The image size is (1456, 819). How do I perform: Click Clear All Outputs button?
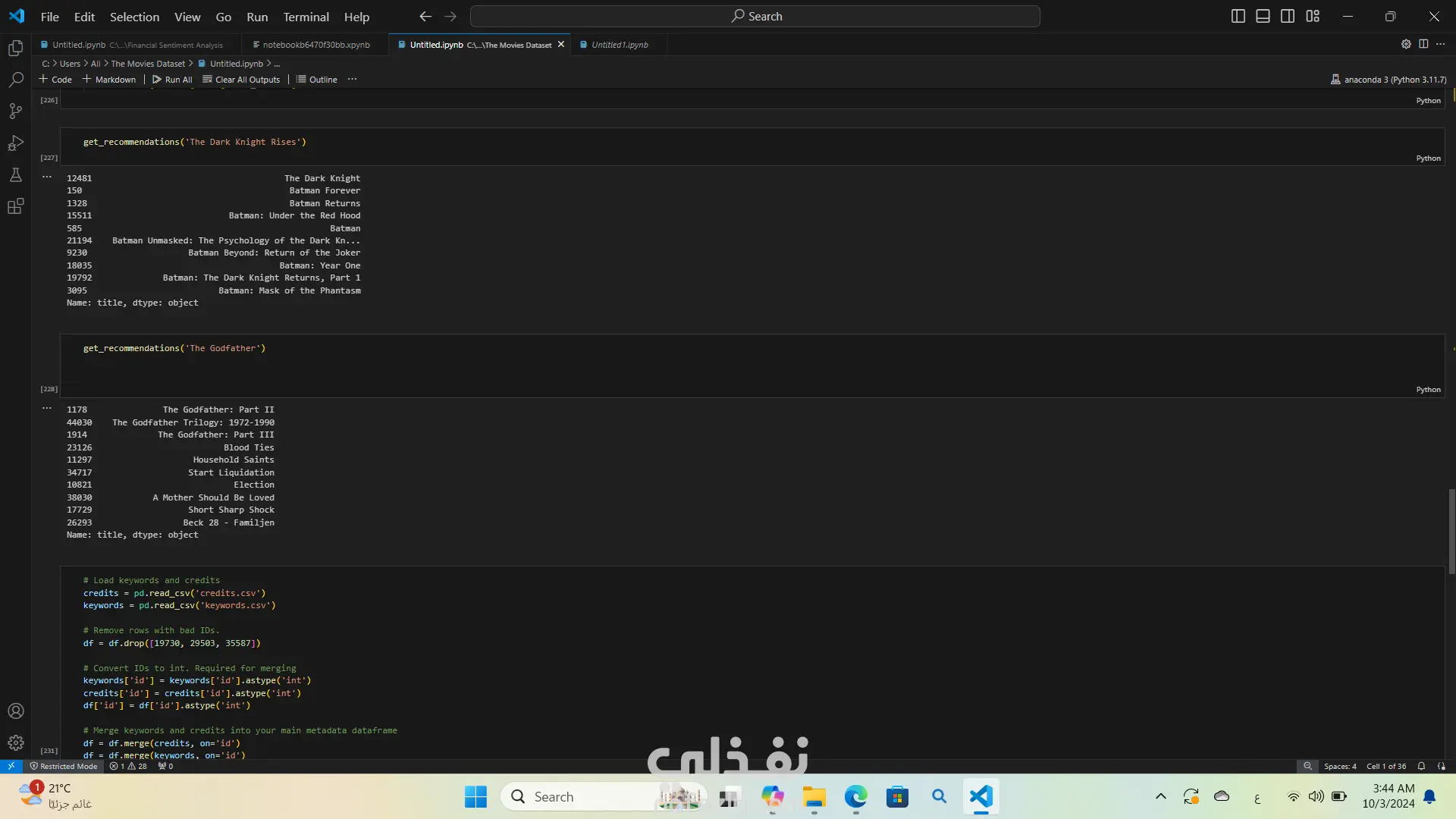point(241,79)
